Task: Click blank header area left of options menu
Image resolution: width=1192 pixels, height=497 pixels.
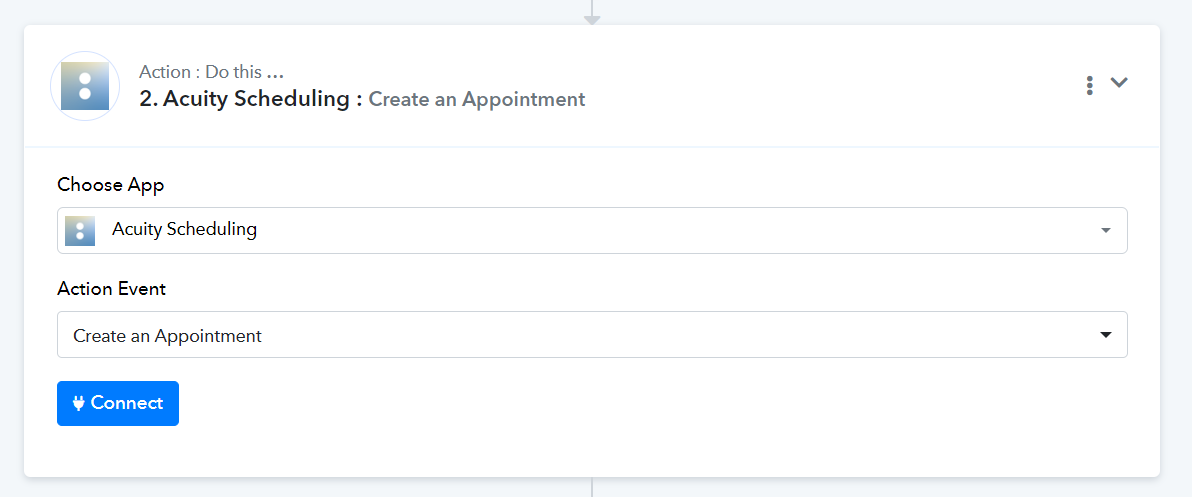Action: 836,85
